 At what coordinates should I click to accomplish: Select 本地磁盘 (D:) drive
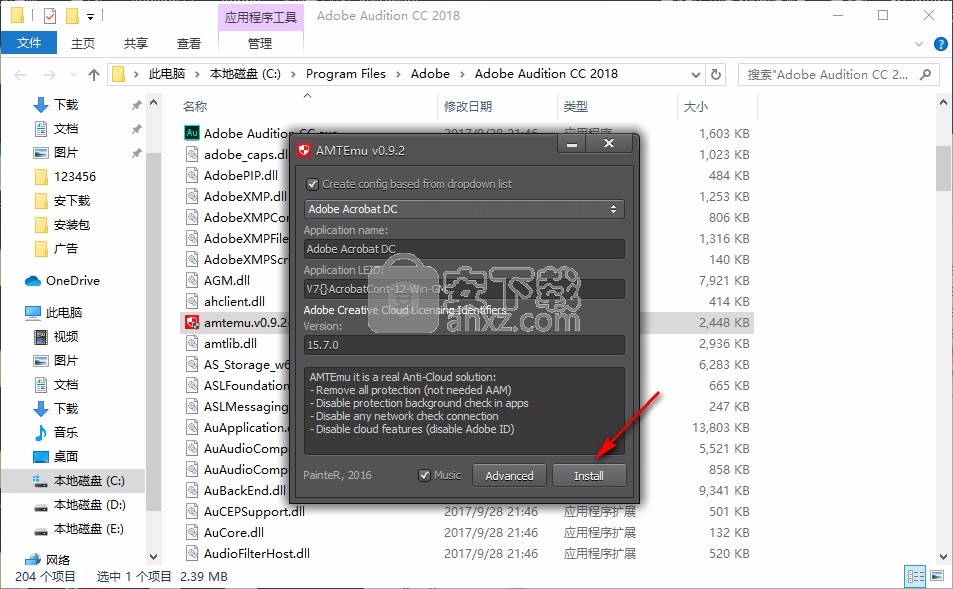click(x=89, y=505)
